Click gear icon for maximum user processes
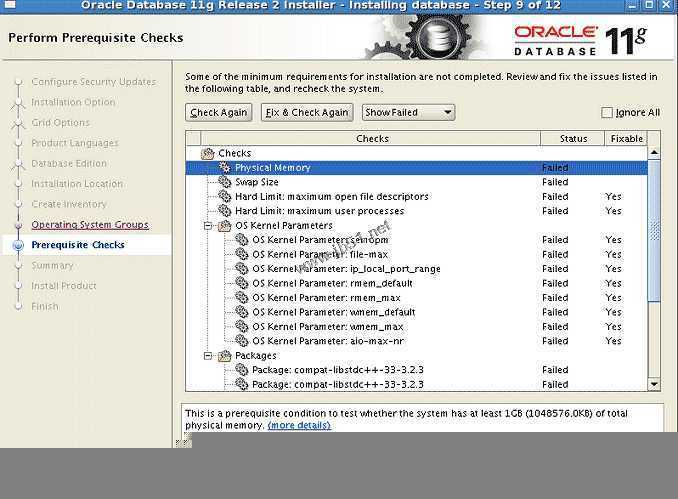 click(x=224, y=211)
